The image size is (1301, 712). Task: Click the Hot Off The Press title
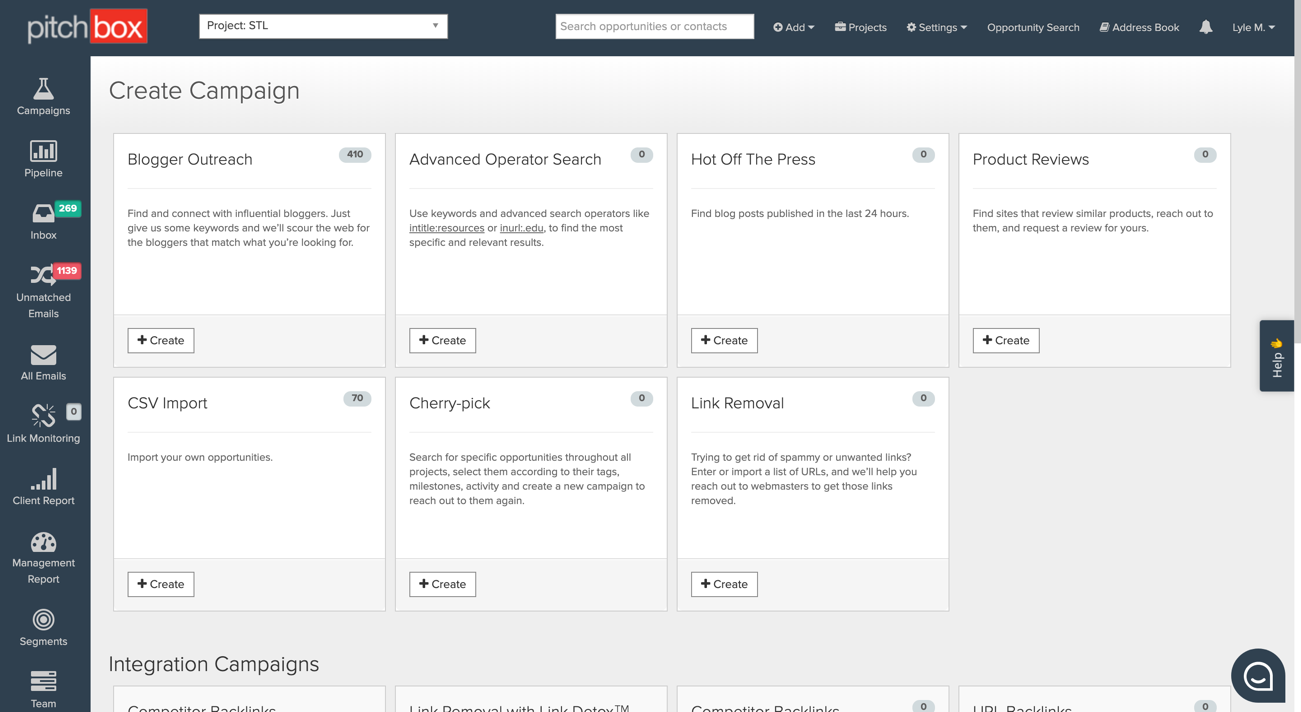[x=753, y=159]
